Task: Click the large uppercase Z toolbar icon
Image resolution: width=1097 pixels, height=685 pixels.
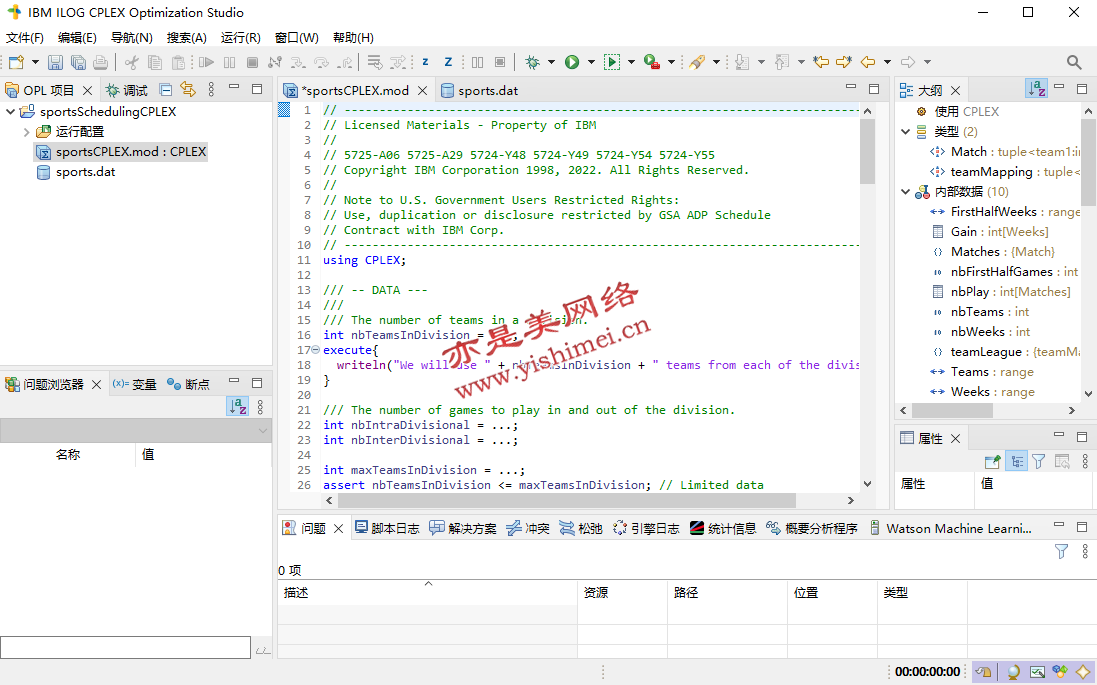Action: (x=448, y=62)
